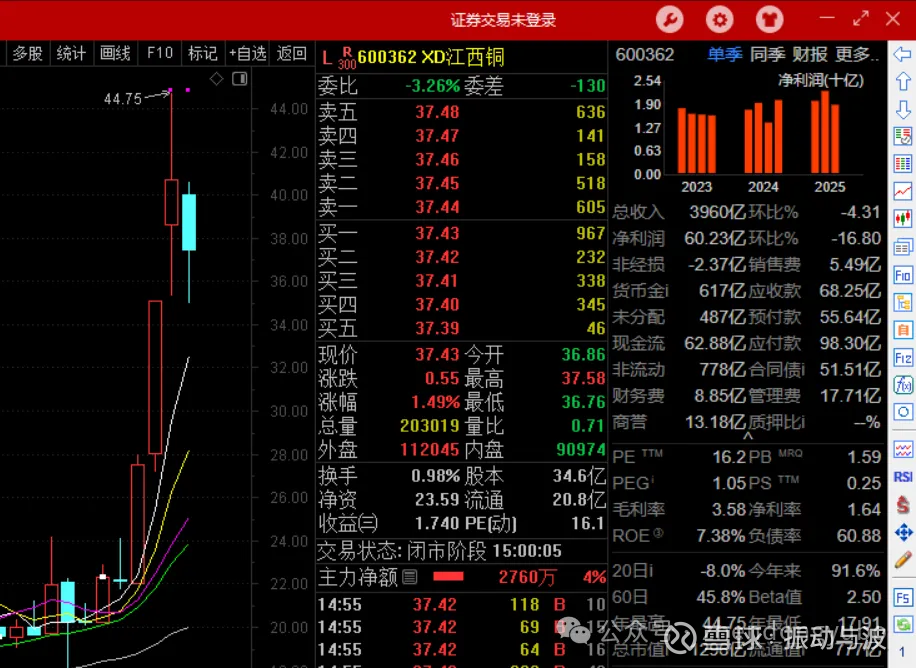Open the wrench tools icon in title bar

669,20
